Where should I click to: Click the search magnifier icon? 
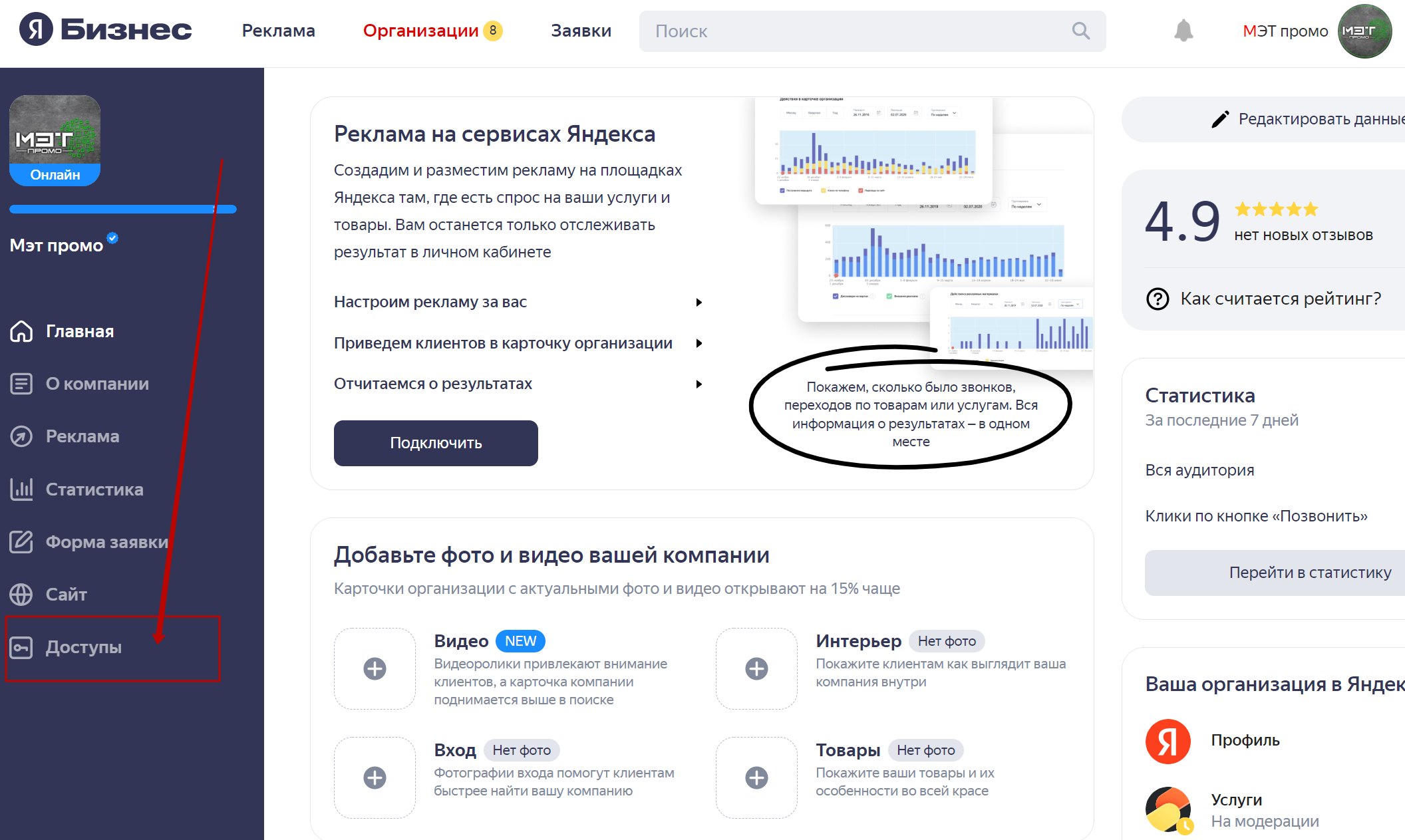[1081, 31]
